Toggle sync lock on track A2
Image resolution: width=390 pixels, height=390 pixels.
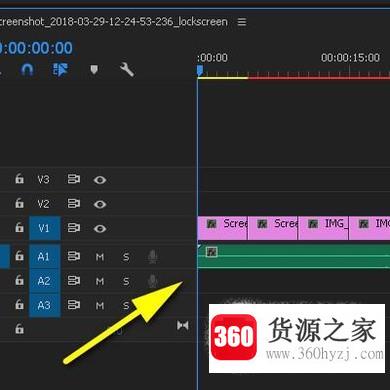(x=74, y=281)
